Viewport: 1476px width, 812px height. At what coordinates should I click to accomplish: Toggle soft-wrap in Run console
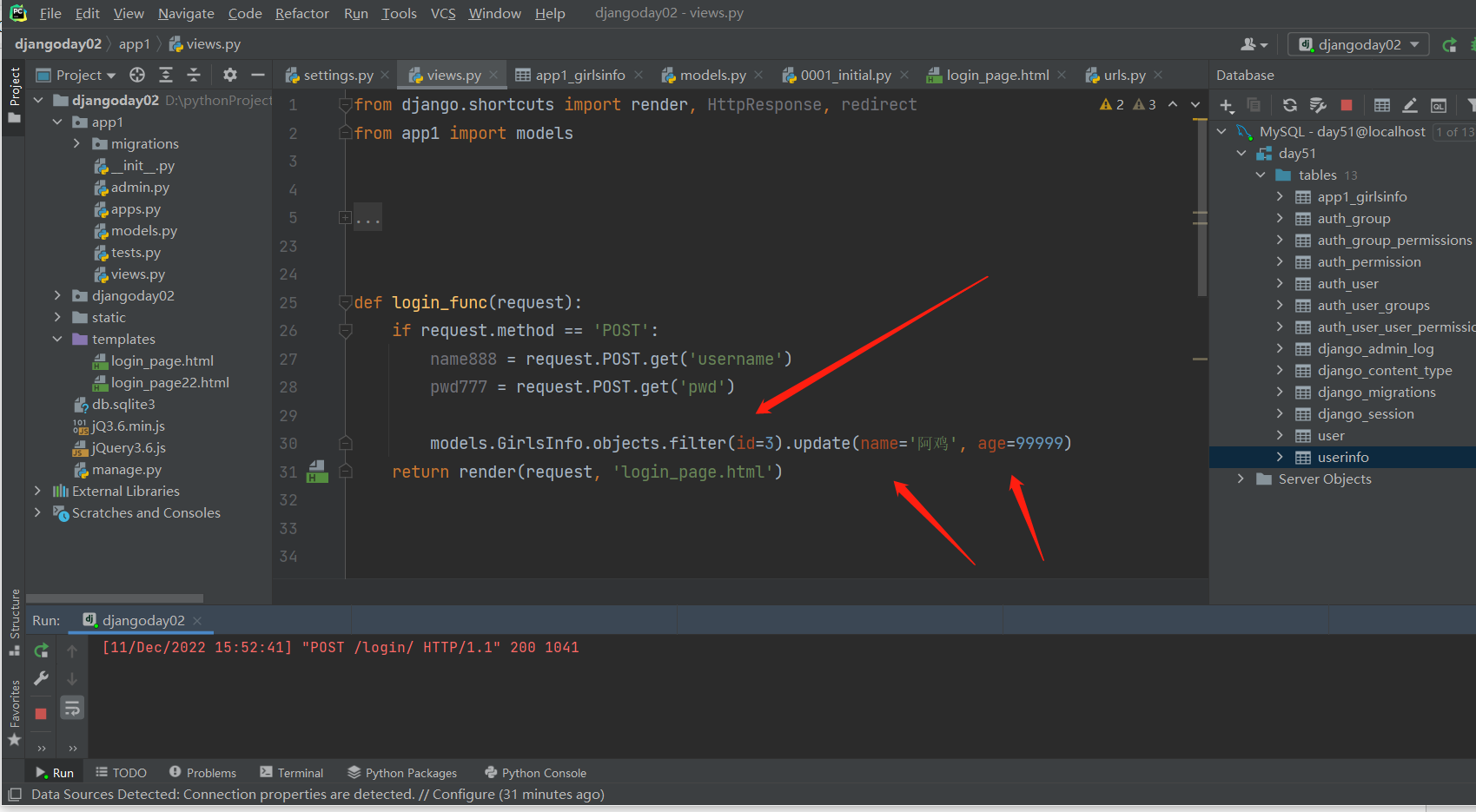(x=72, y=709)
